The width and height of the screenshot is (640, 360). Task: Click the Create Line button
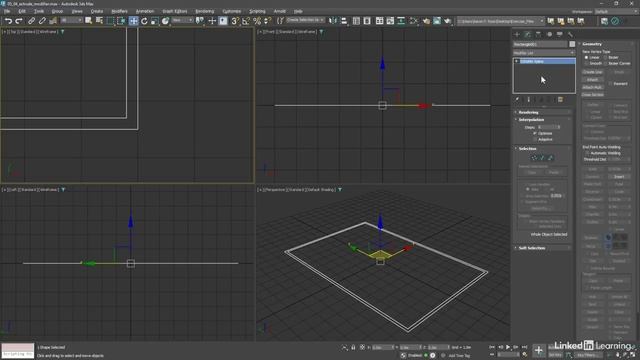click(593, 72)
